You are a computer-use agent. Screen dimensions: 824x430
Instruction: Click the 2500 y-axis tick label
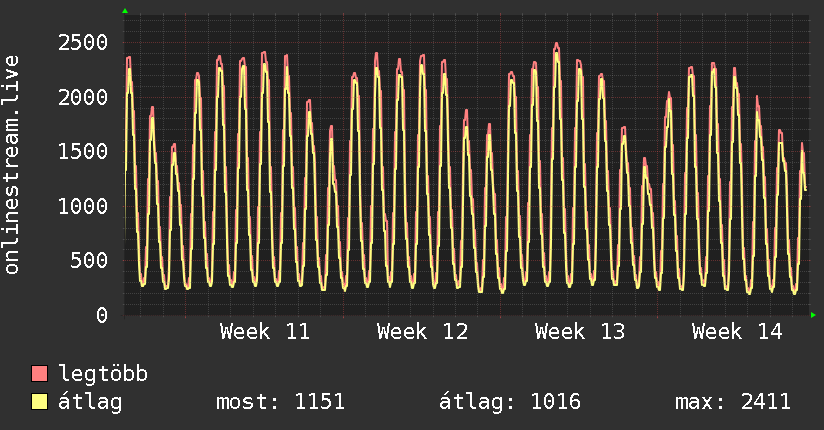[83, 42]
